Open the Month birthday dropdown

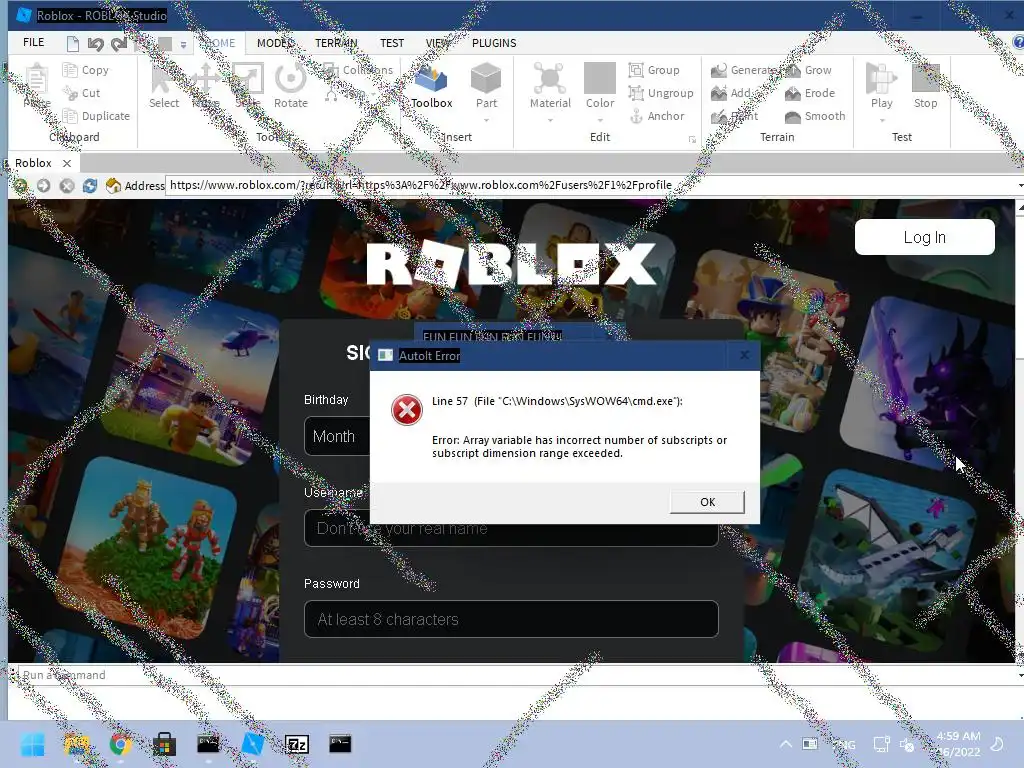pos(337,436)
